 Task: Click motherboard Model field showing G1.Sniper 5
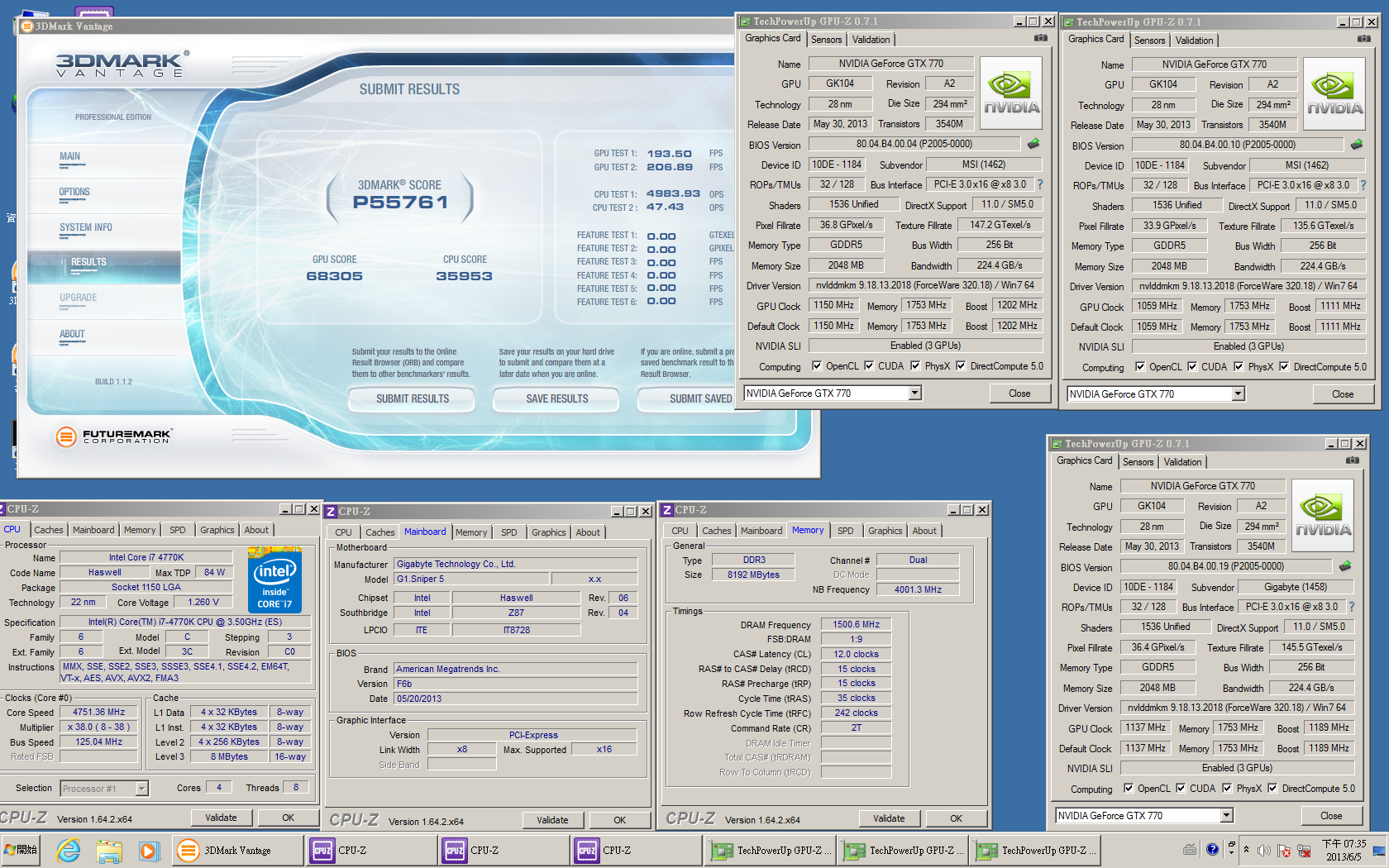(x=470, y=579)
